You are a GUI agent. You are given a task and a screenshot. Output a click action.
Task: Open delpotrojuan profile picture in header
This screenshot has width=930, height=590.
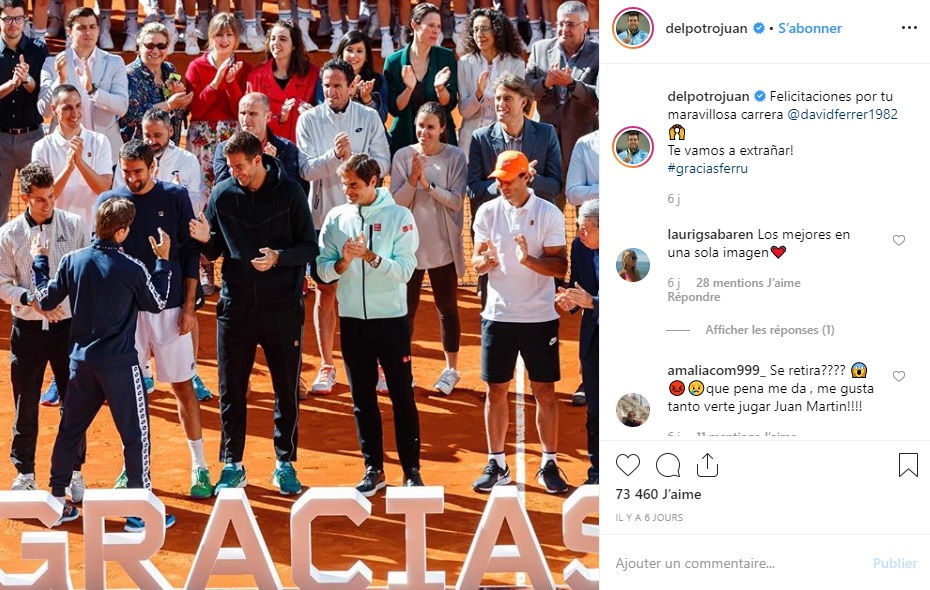[x=633, y=28]
